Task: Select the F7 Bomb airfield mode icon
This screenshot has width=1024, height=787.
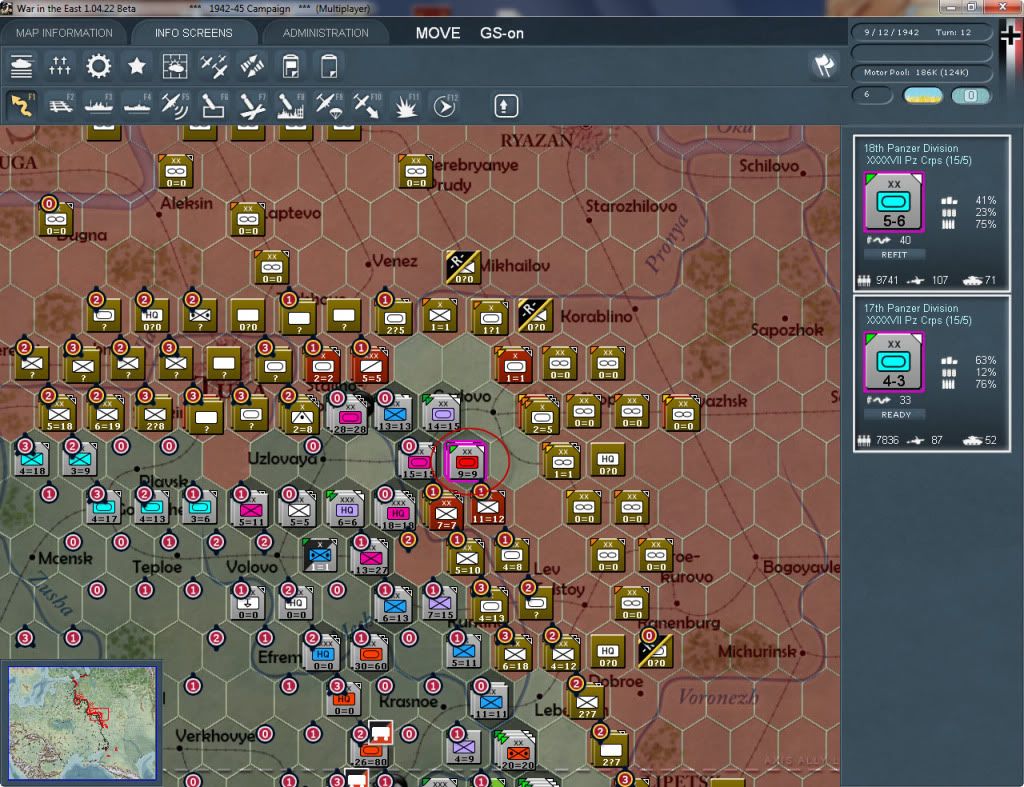Action: [252, 105]
